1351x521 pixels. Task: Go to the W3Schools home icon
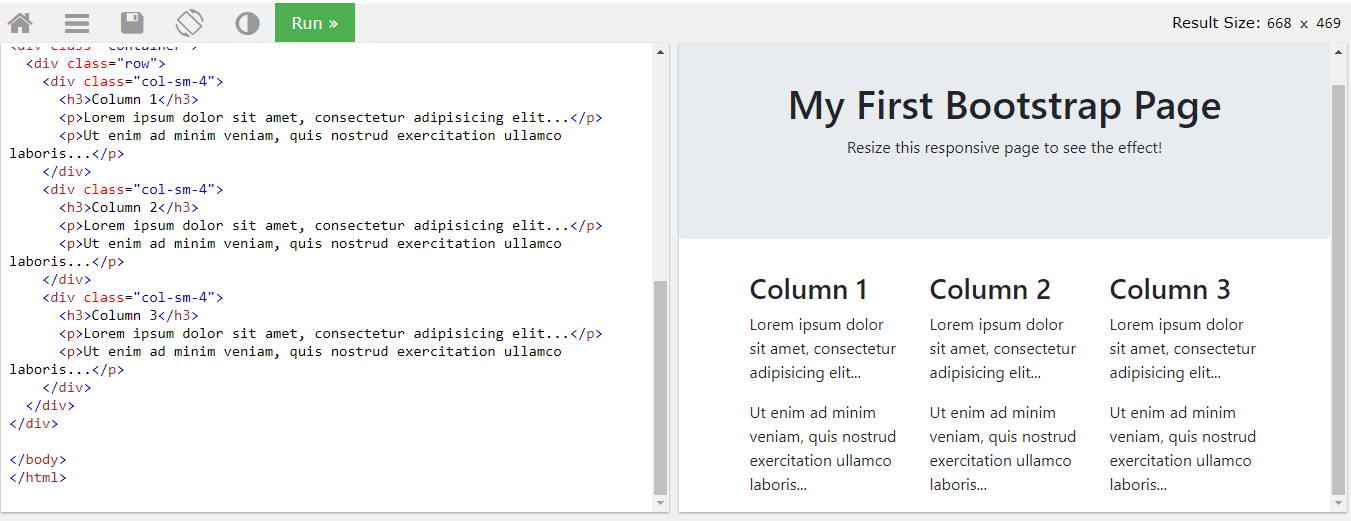[x=20, y=23]
